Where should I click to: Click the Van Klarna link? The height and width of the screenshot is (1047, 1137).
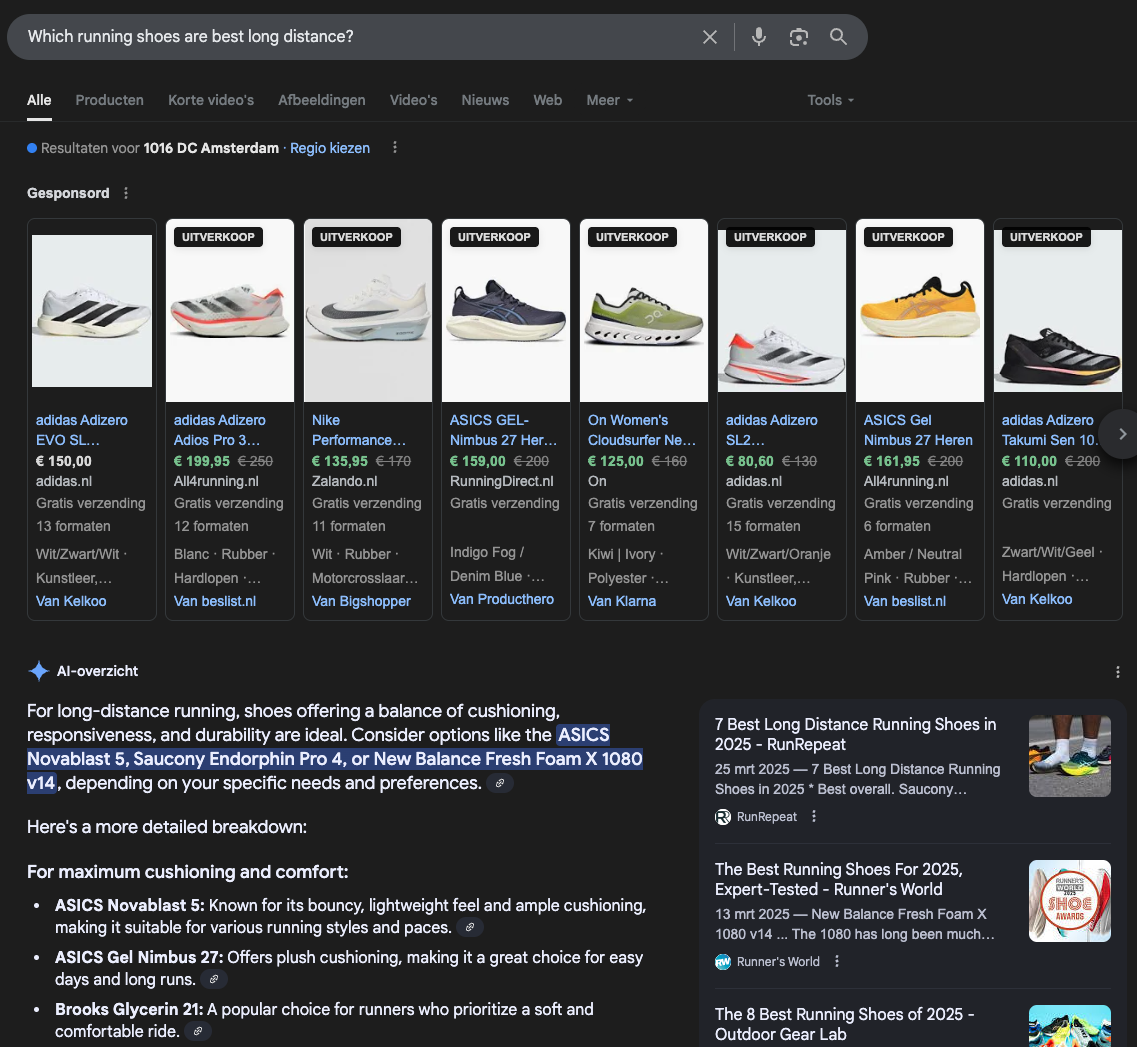click(622, 601)
